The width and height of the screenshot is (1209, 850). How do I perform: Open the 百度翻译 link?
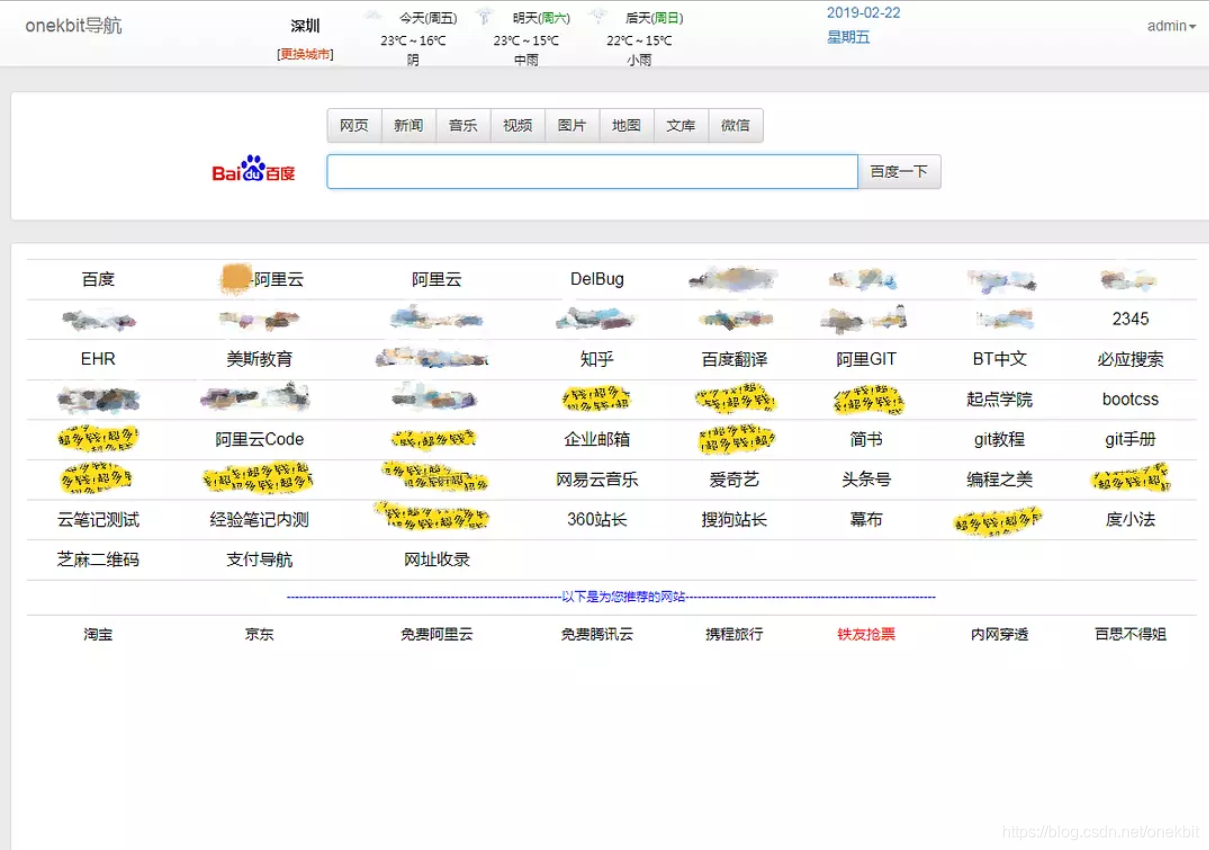[x=734, y=359]
